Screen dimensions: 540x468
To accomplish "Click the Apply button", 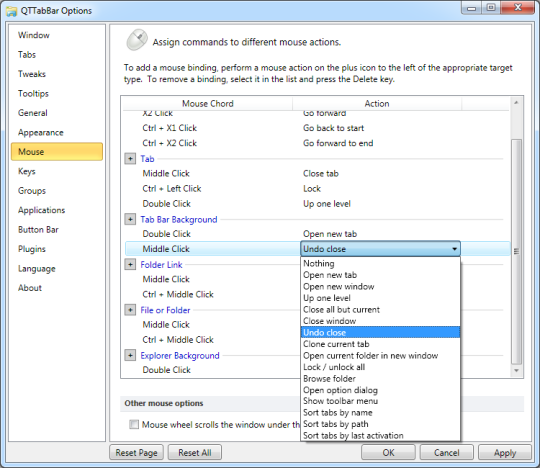I will (505, 453).
